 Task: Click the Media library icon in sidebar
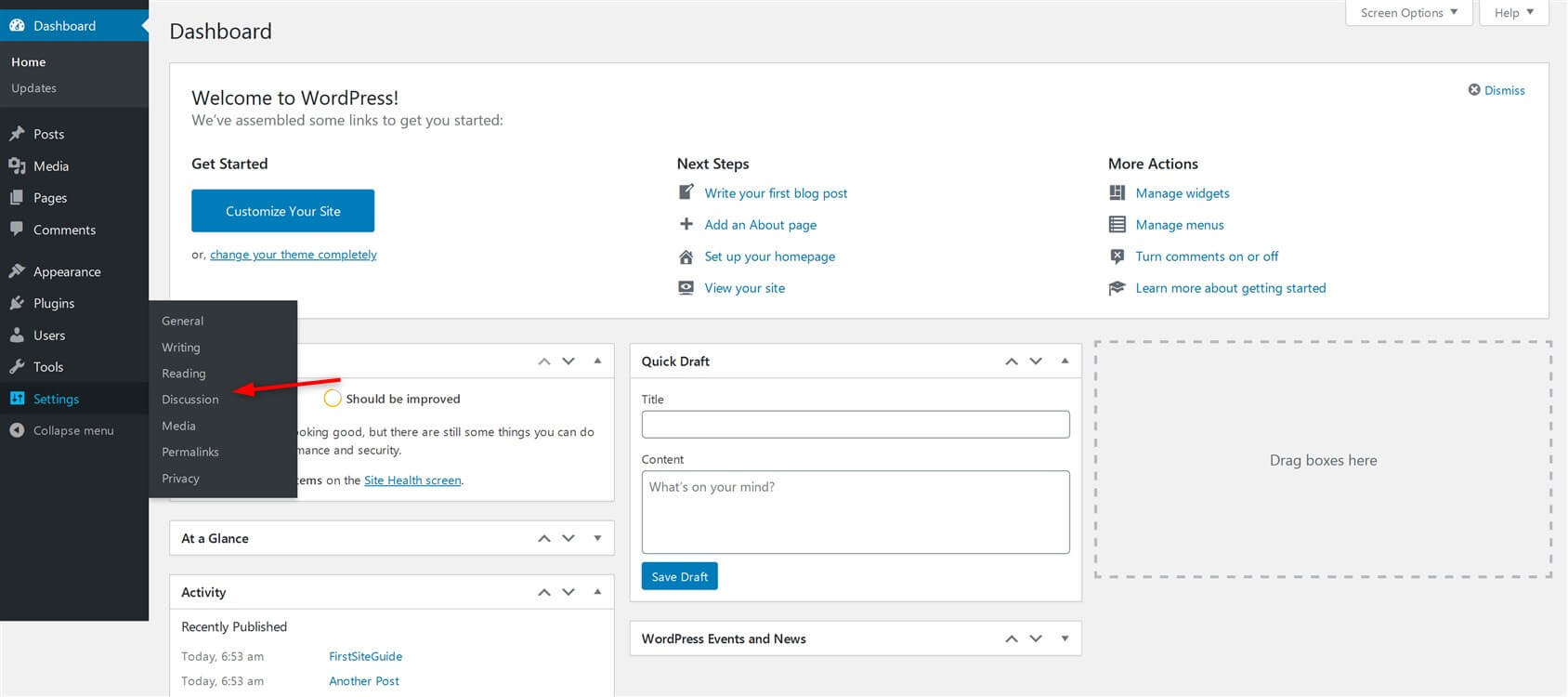[x=17, y=165]
